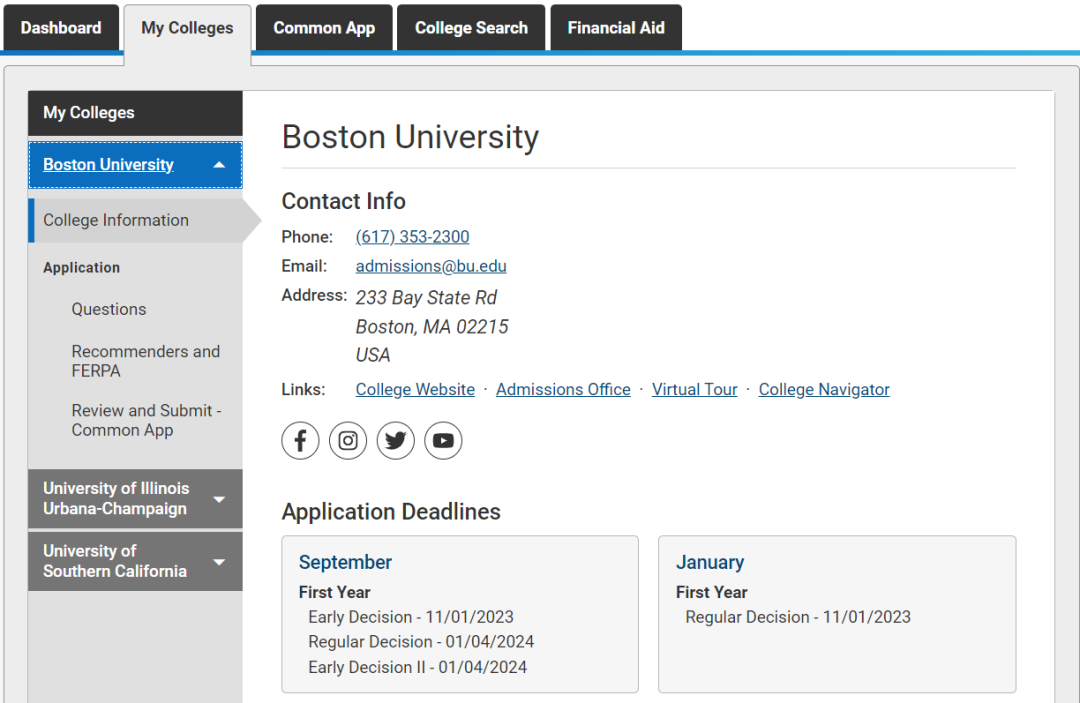The width and height of the screenshot is (1080, 703).
Task: Open the College Website link
Action: tap(415, 390)
